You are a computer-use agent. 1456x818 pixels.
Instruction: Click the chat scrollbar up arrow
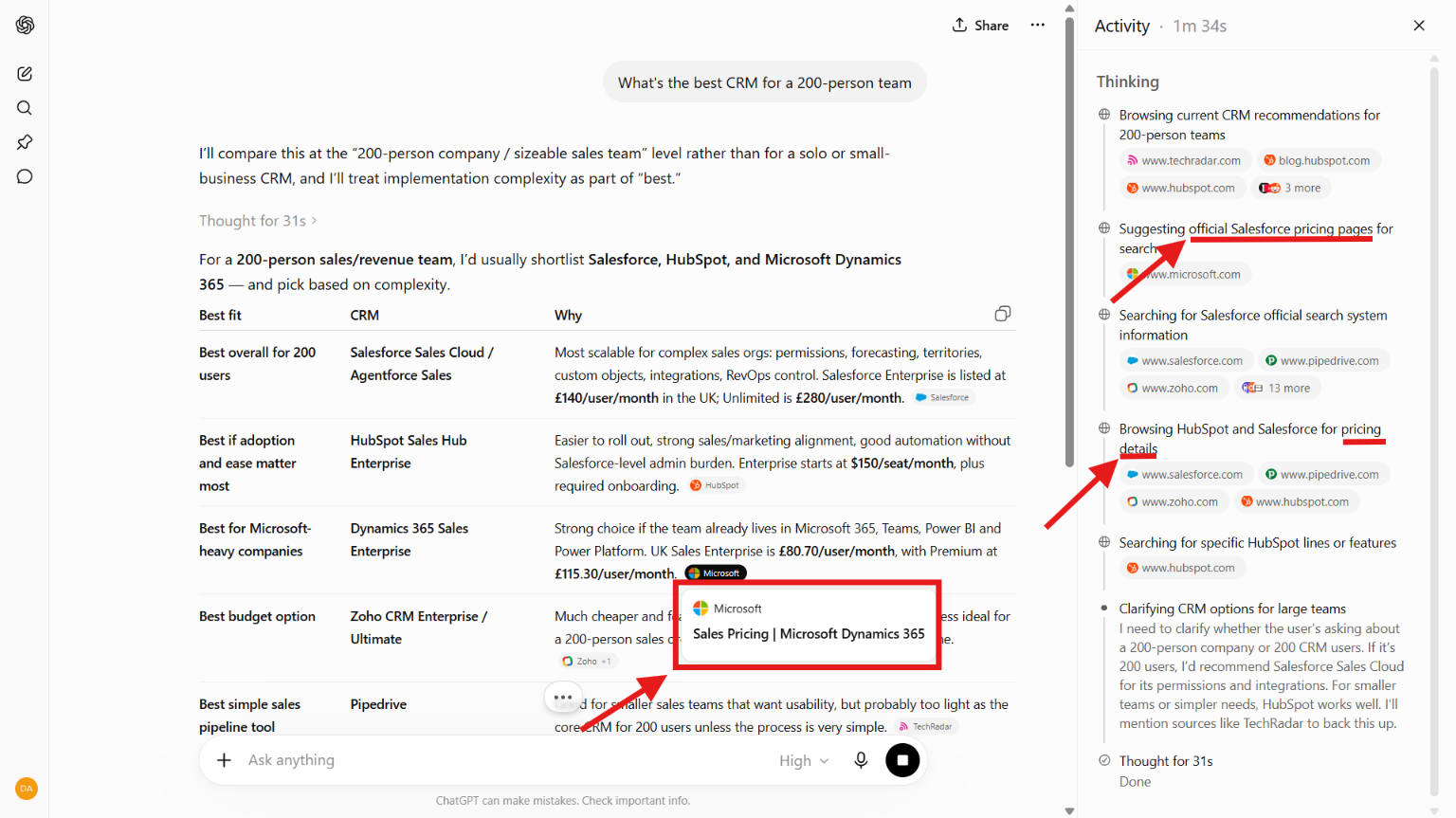[x=1069, y=8]
